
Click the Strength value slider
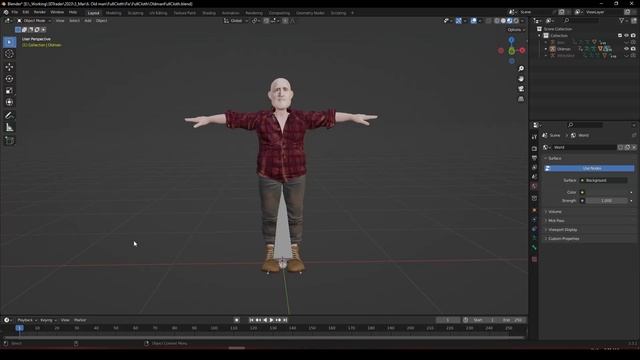607,201
